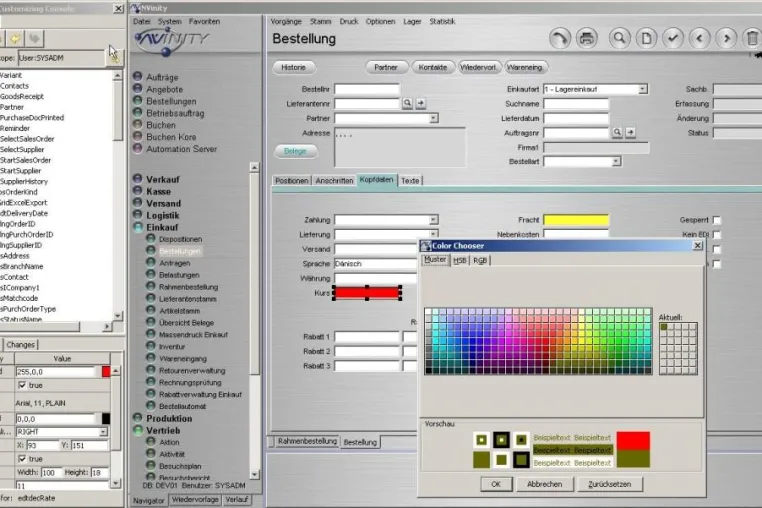Switch to the RGB tab in Color Chooser
Screen dimensions: 762x508
click(480, 261)
